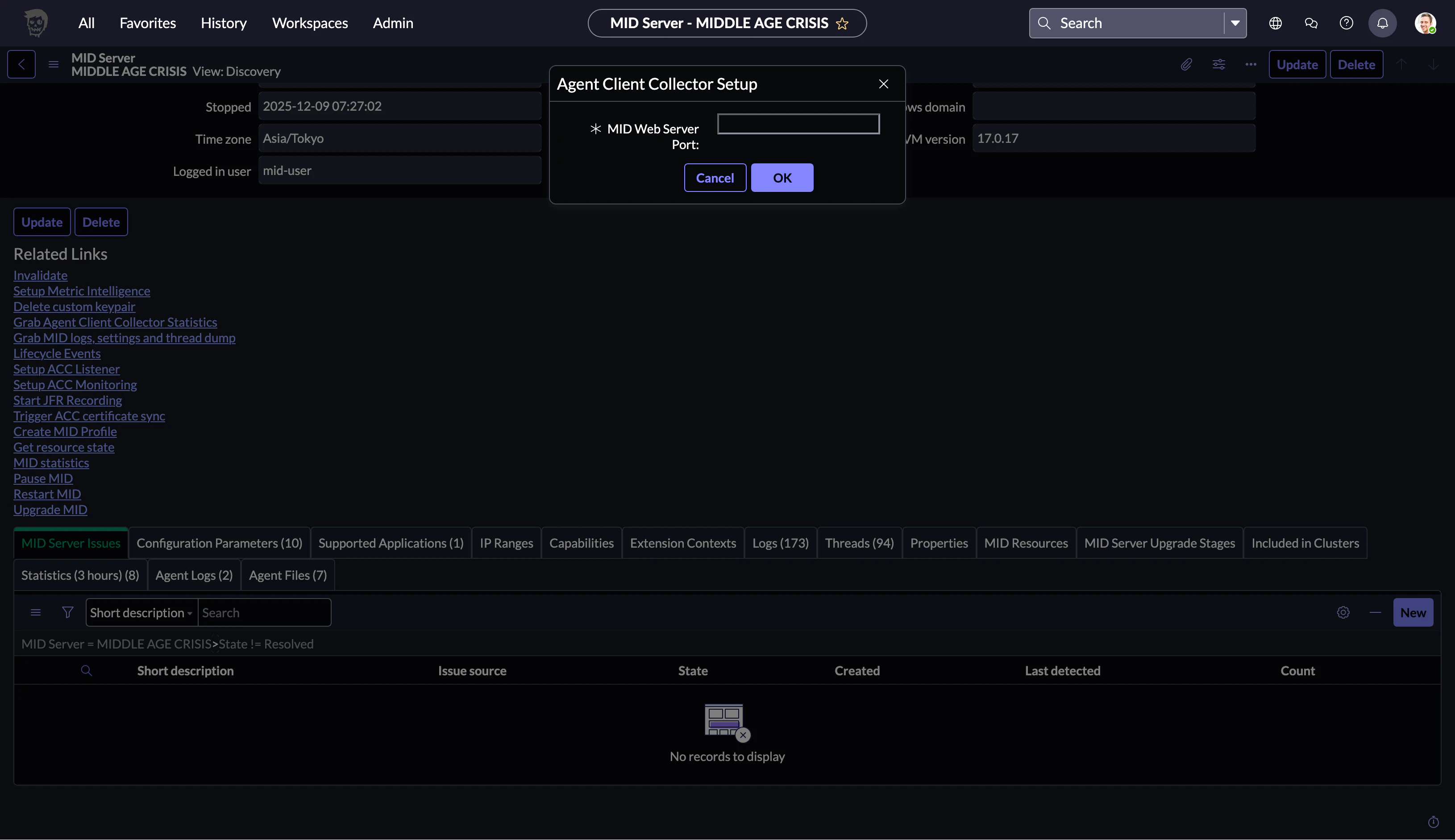Image resolution: width=1455 pixels, height=840 pixels.
Task: Close the Agent Client Collector Setup dialog
Action: 883,83
